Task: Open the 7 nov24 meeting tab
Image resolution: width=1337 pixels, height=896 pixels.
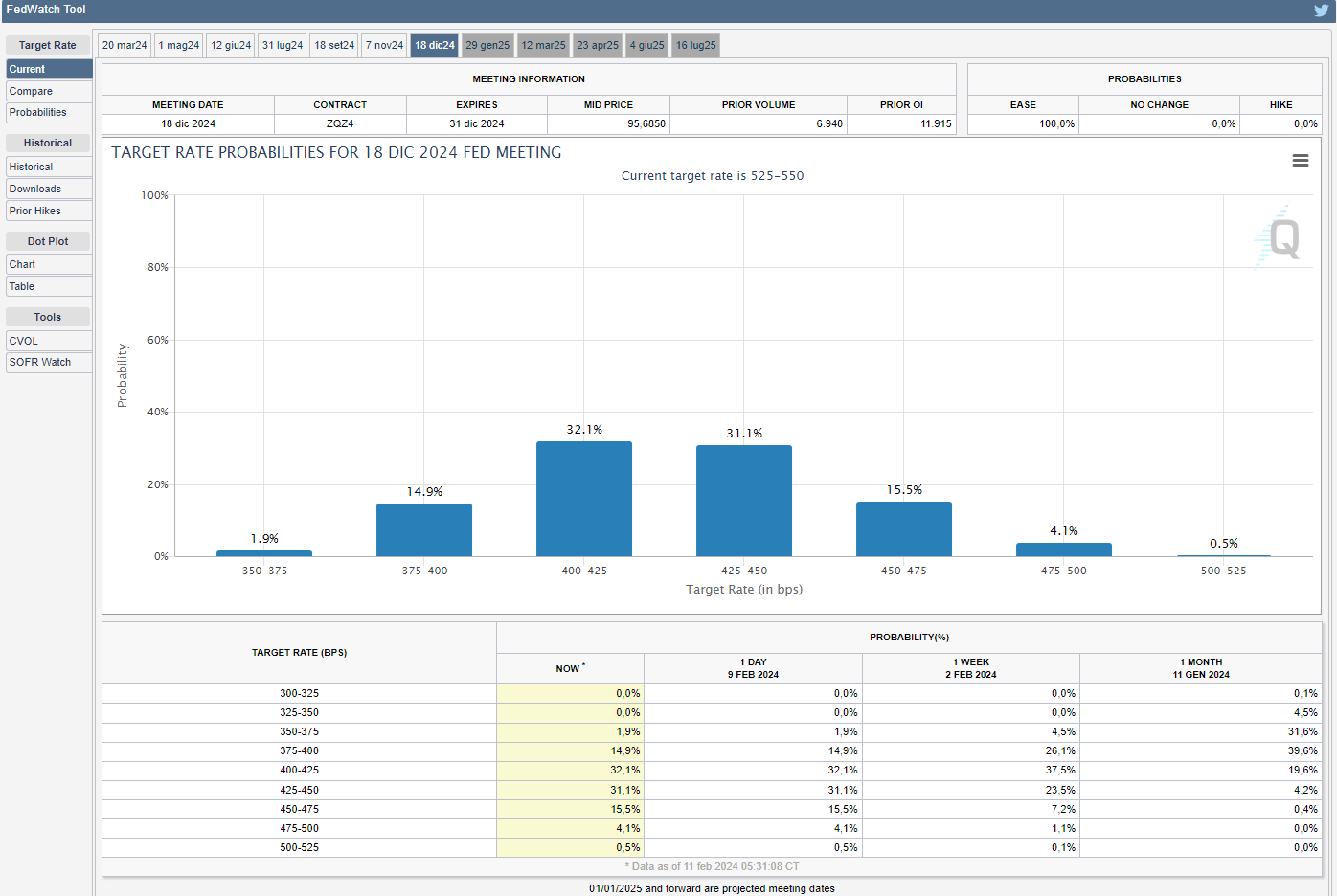Action: coord(384,45)
